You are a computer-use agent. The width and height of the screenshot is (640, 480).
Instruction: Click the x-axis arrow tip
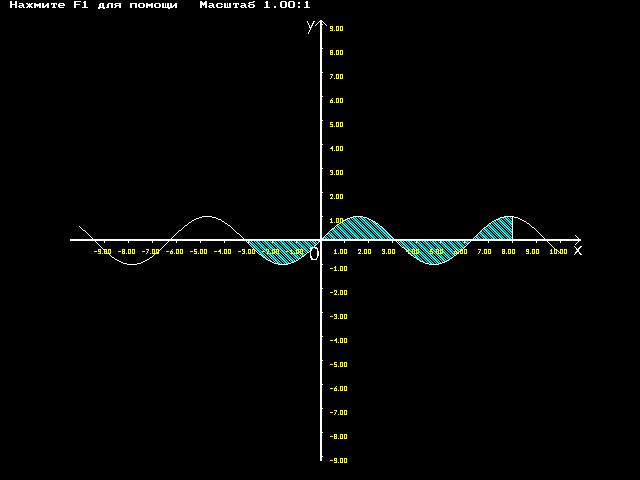click(x=577, y=240)
